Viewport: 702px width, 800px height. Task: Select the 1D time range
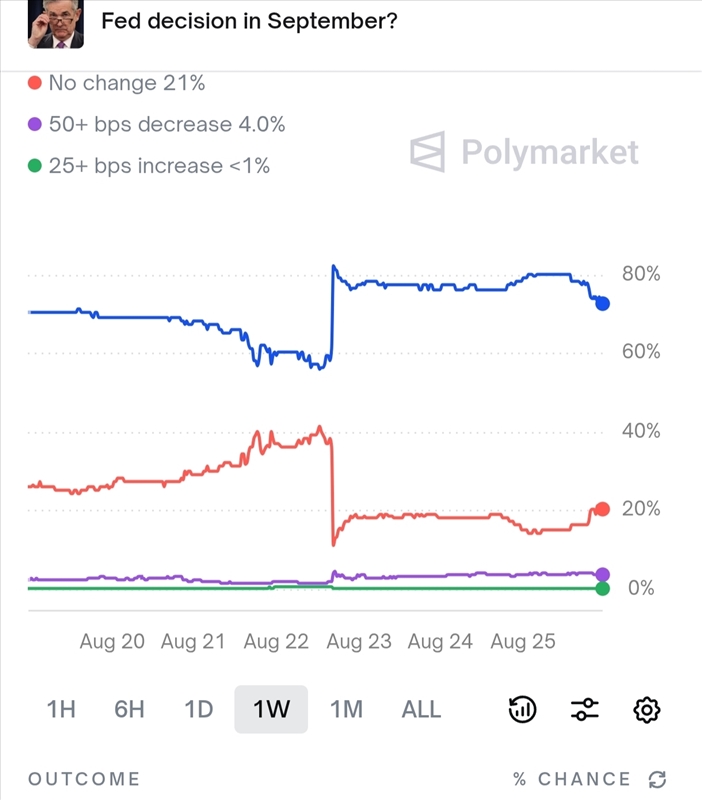tap(199, 709)
